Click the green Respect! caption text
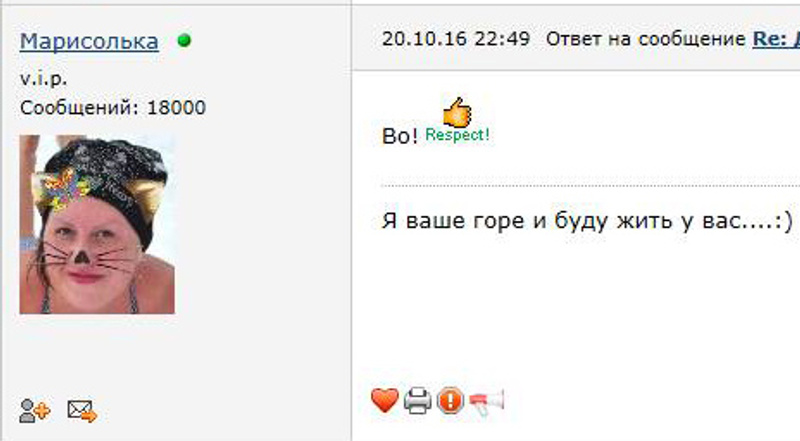The width and height of the screenshot is (800, 441). tap(457, 135)
